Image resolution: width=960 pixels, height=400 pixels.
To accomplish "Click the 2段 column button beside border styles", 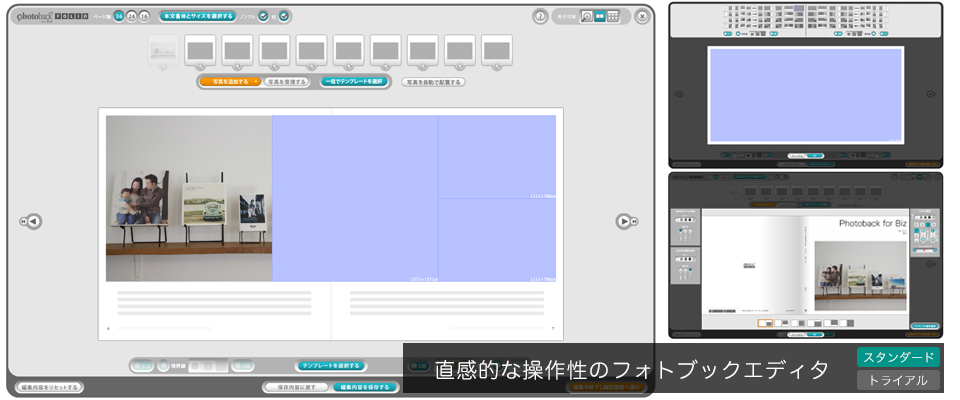I will pyautogui.click(x=242, y=366).
